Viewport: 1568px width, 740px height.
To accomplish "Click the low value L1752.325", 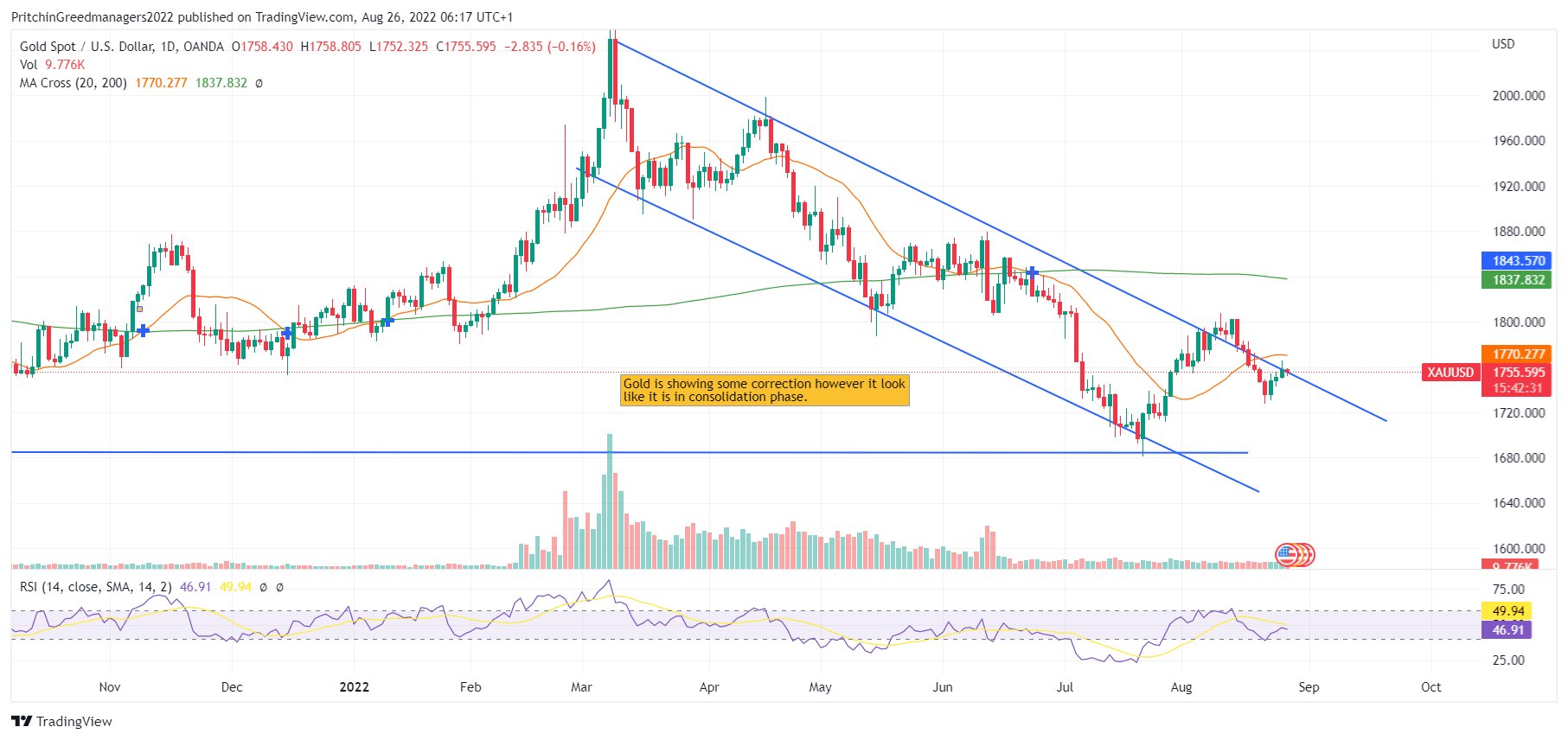I will click(399, 47).
